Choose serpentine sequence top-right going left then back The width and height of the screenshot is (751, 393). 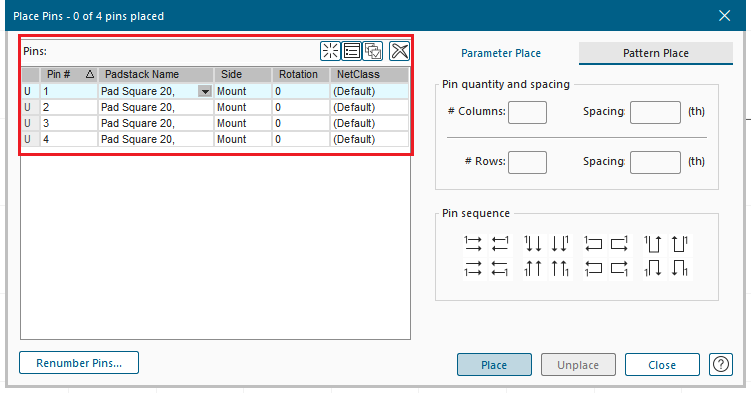[x=619, y=244]
